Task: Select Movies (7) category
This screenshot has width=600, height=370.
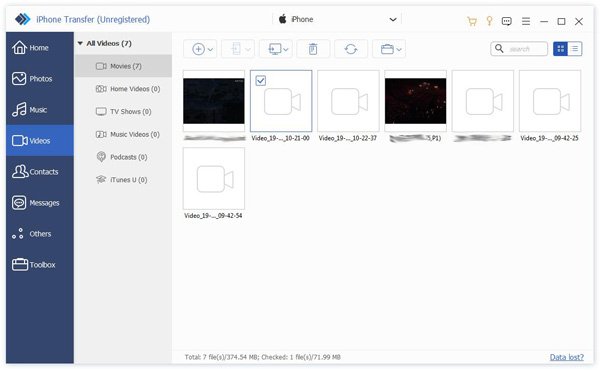Action: (123, 66)
